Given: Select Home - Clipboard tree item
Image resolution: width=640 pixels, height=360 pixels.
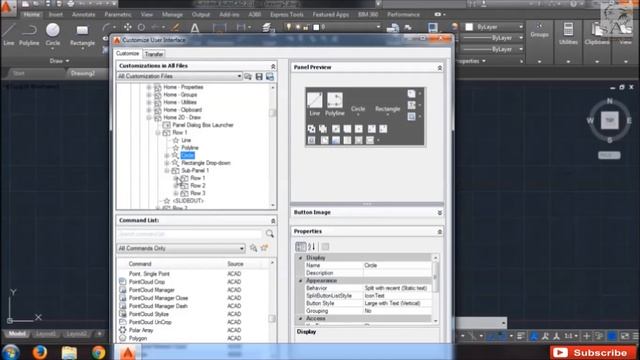Looking at the screenshot, I should pos(182,110).
